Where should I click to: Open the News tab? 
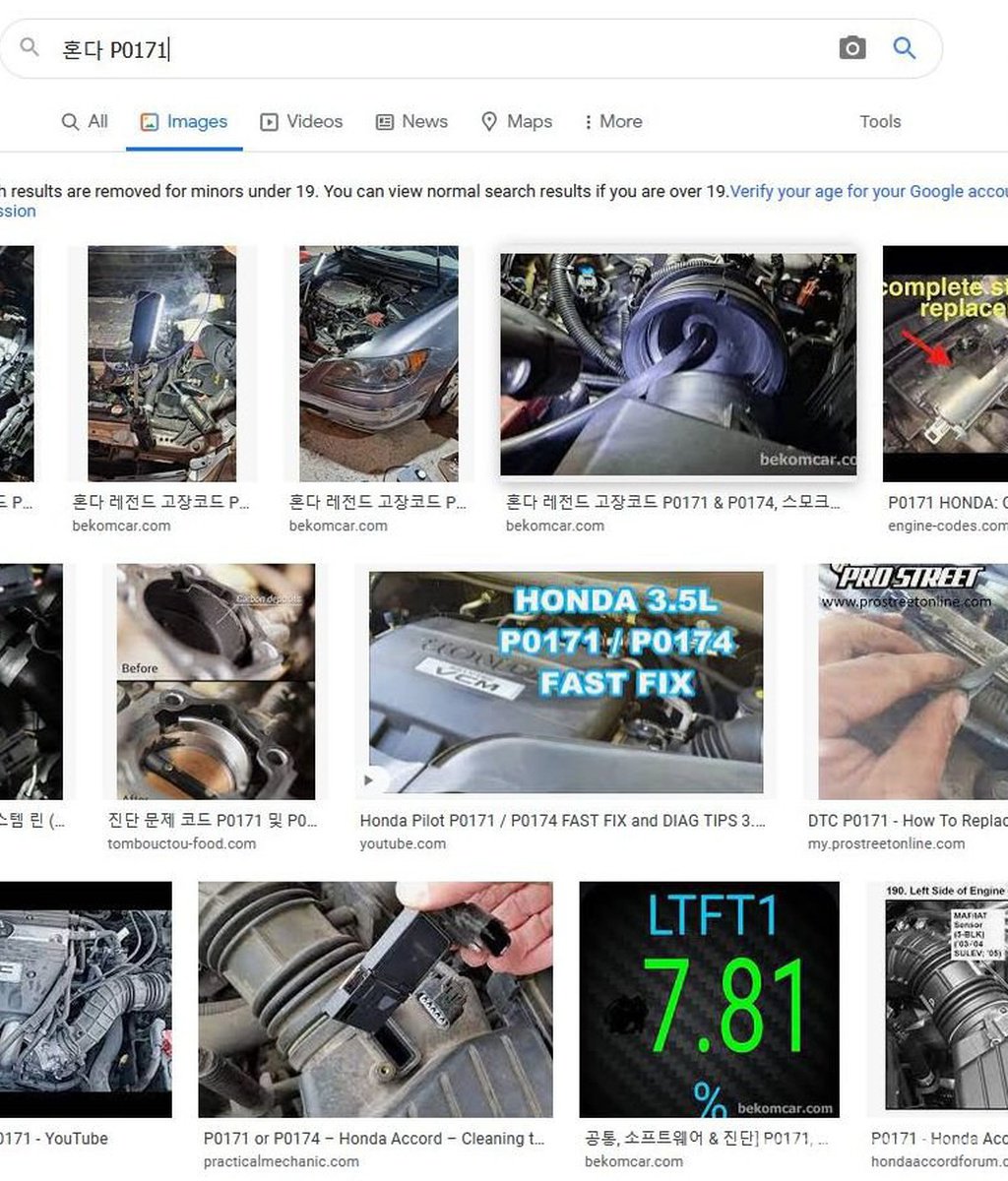(411, 122)
